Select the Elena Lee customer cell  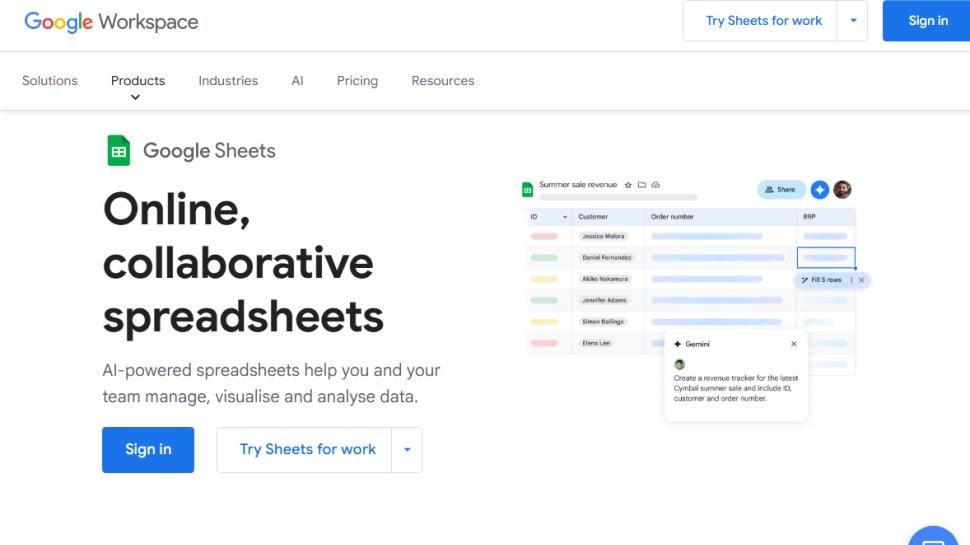[596, 343]
